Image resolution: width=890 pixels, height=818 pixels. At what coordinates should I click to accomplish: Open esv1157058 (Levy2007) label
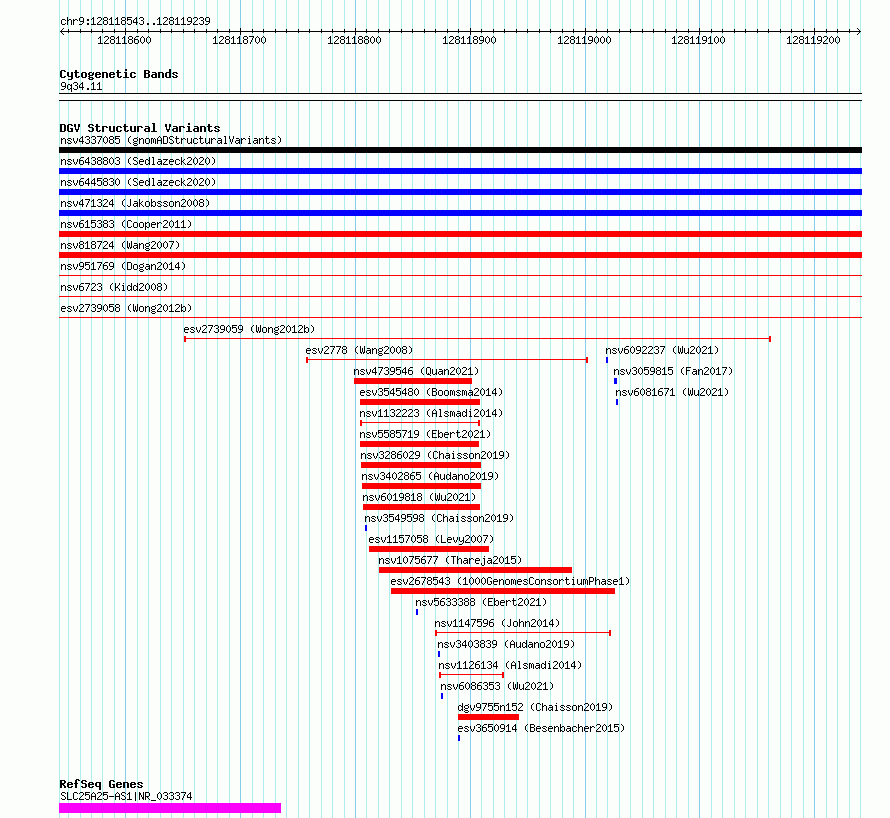(x=431, y=539)
